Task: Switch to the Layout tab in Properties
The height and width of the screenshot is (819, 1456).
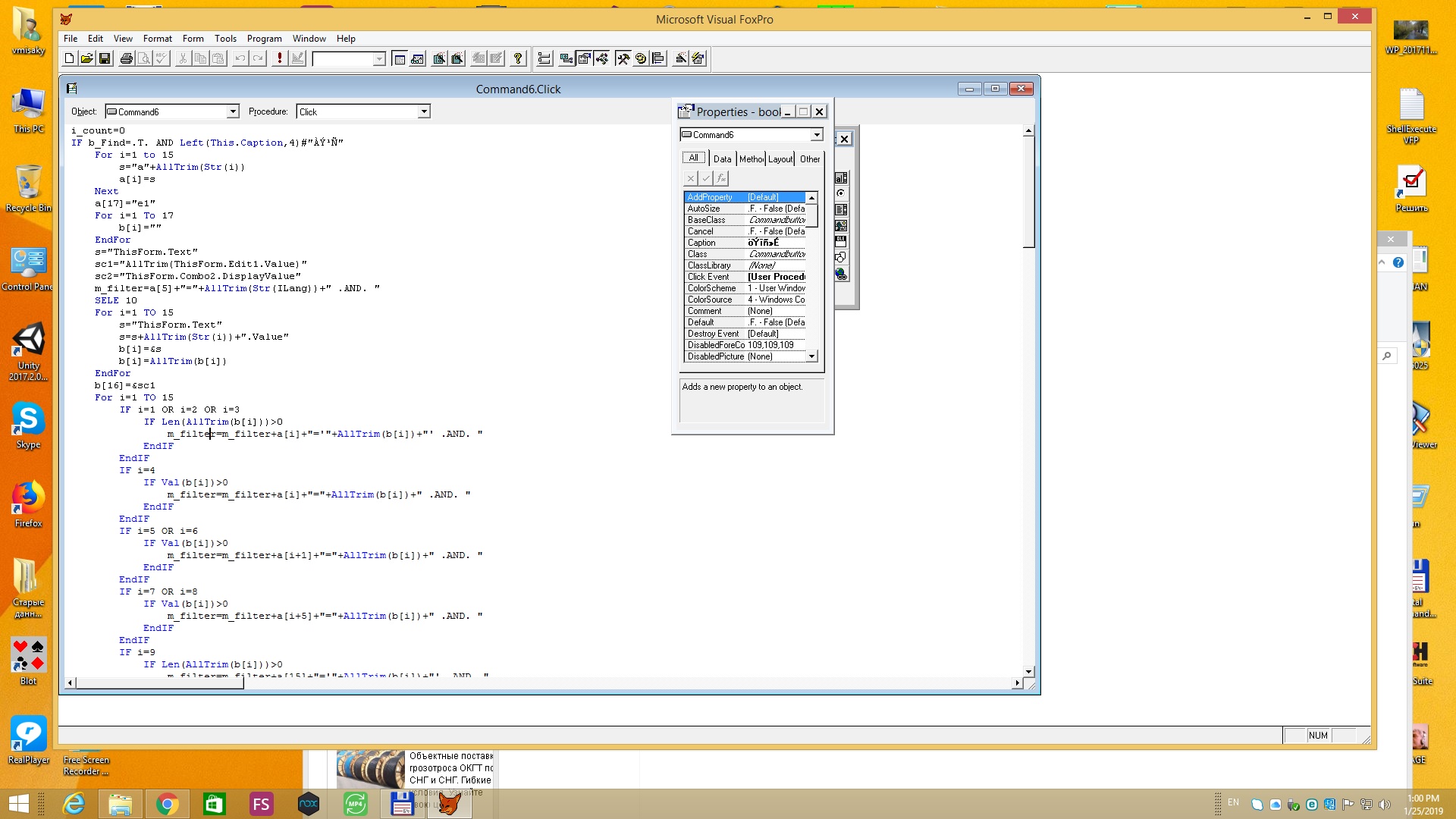Action: coord(780,158)
